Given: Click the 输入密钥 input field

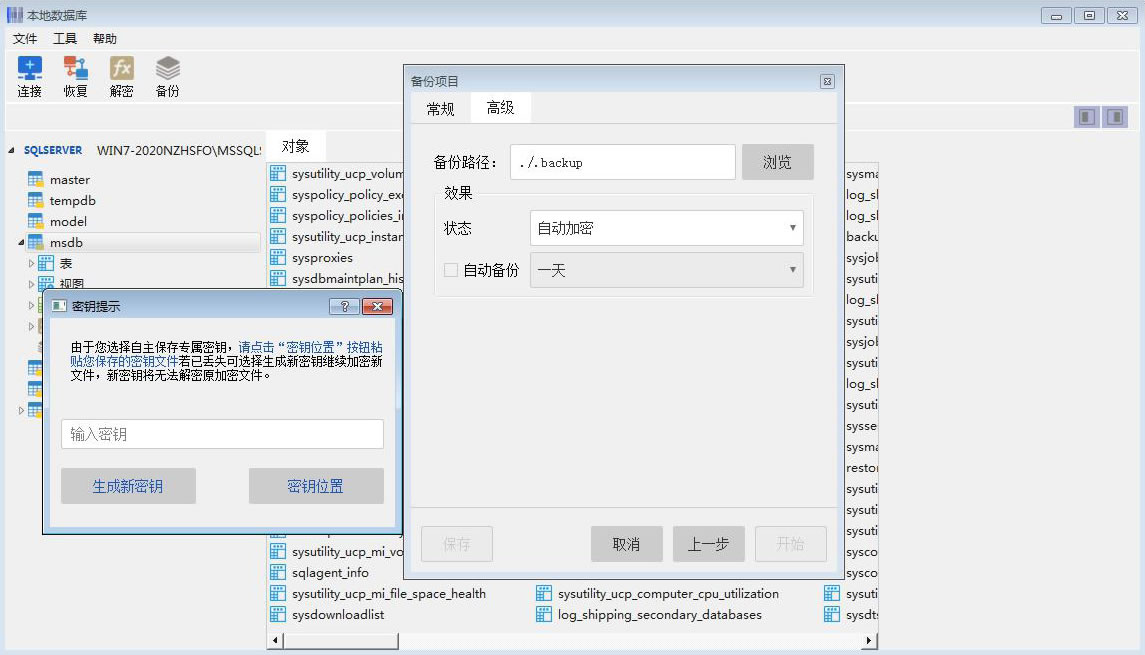Looking at the screenshot, I should click(x=222, y=434).
